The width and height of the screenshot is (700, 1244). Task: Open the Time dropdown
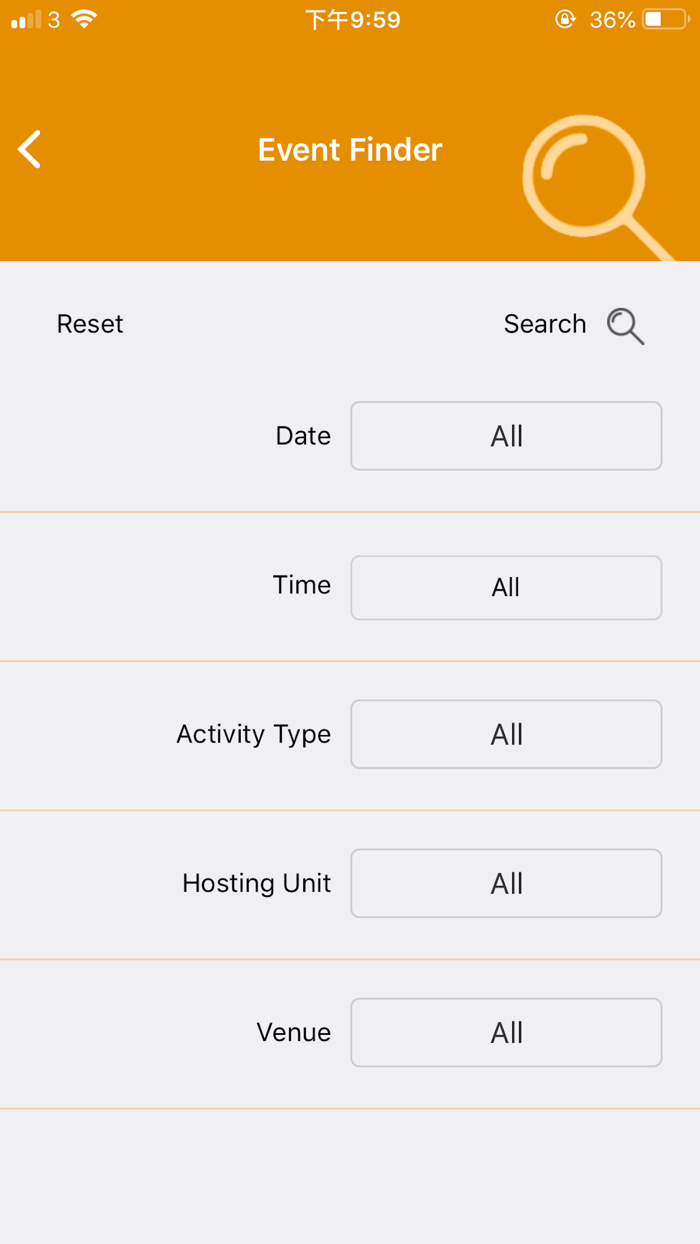(506, 587)
